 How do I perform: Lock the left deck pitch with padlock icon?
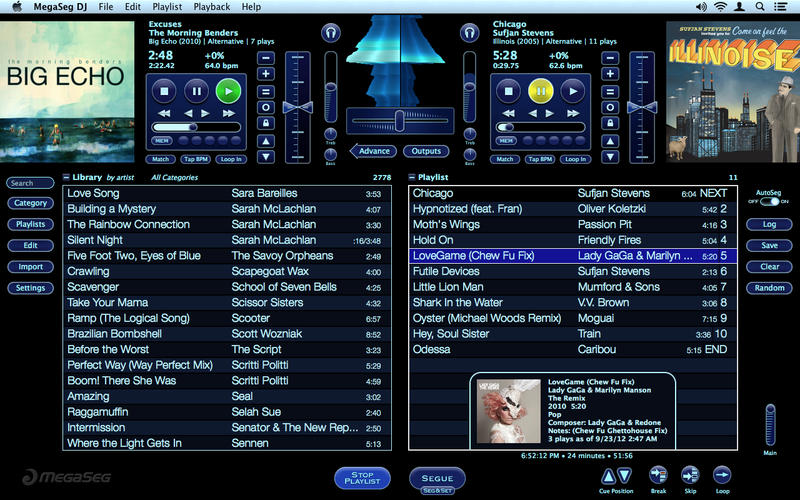click(265, 123)
